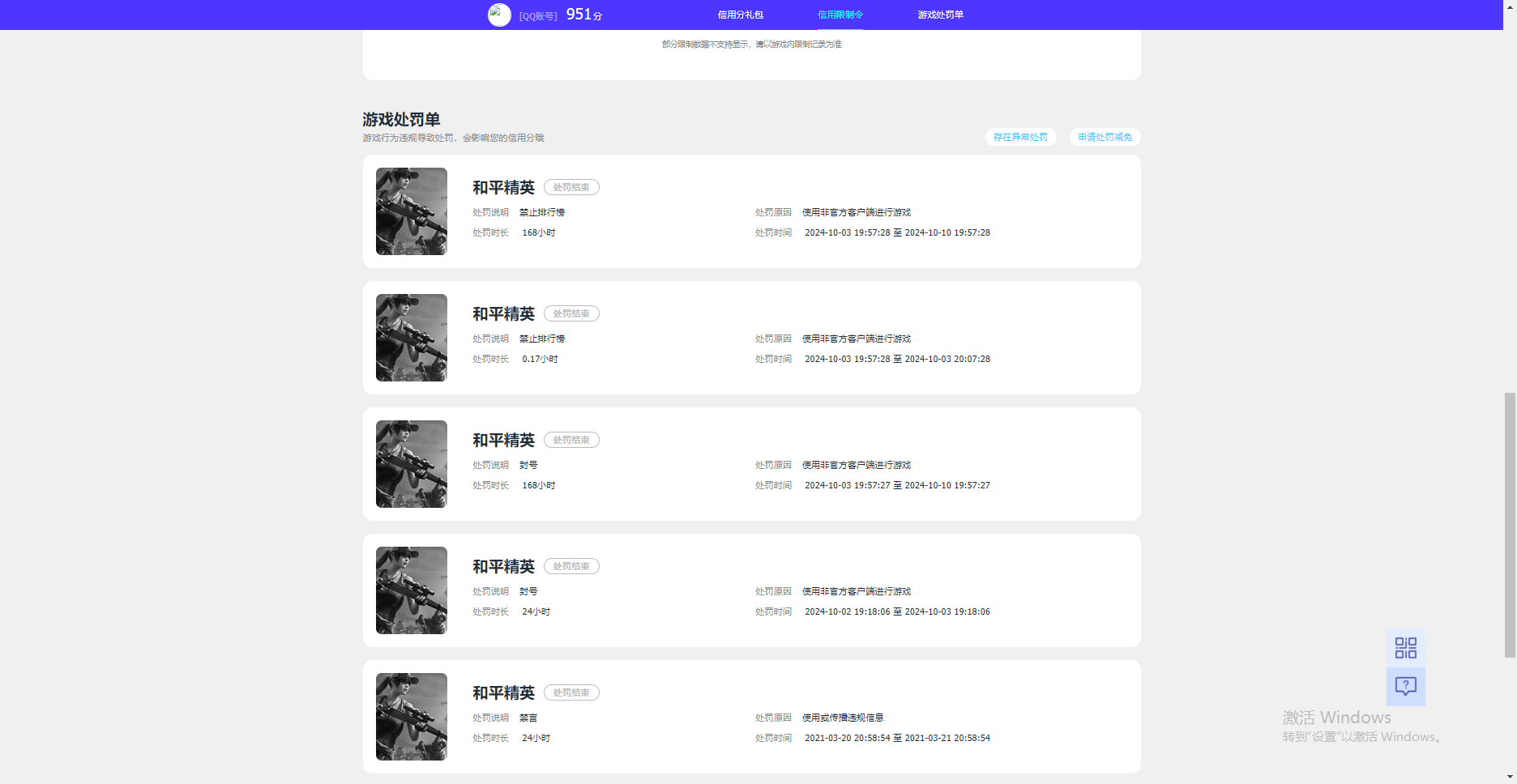The width and height of the screenshot is (1517, 784).
Task: Select time range ending 2024-10-10 19:57:28
Action: click(897, 232)
